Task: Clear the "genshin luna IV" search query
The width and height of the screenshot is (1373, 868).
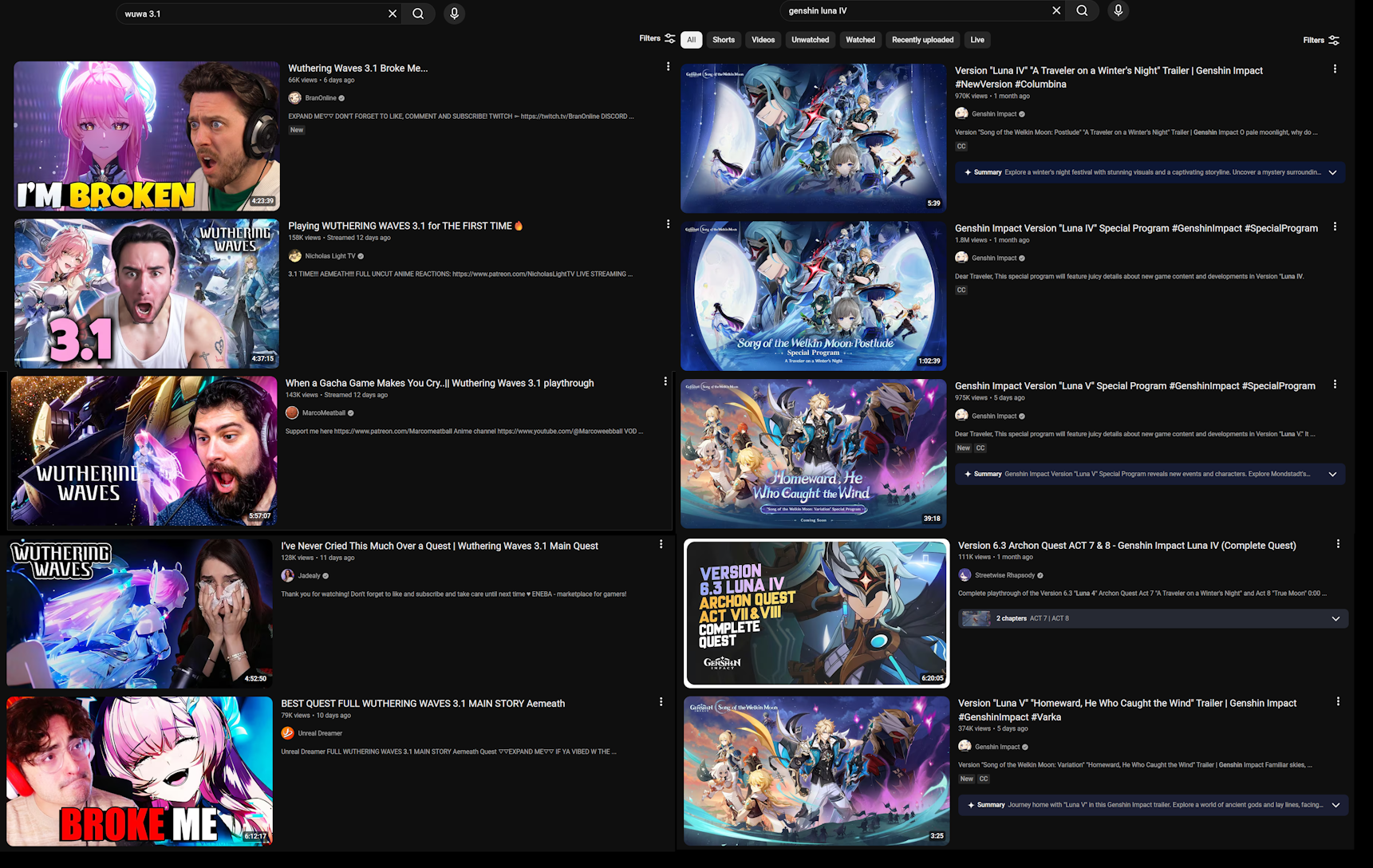Action: coord(1056,10)
